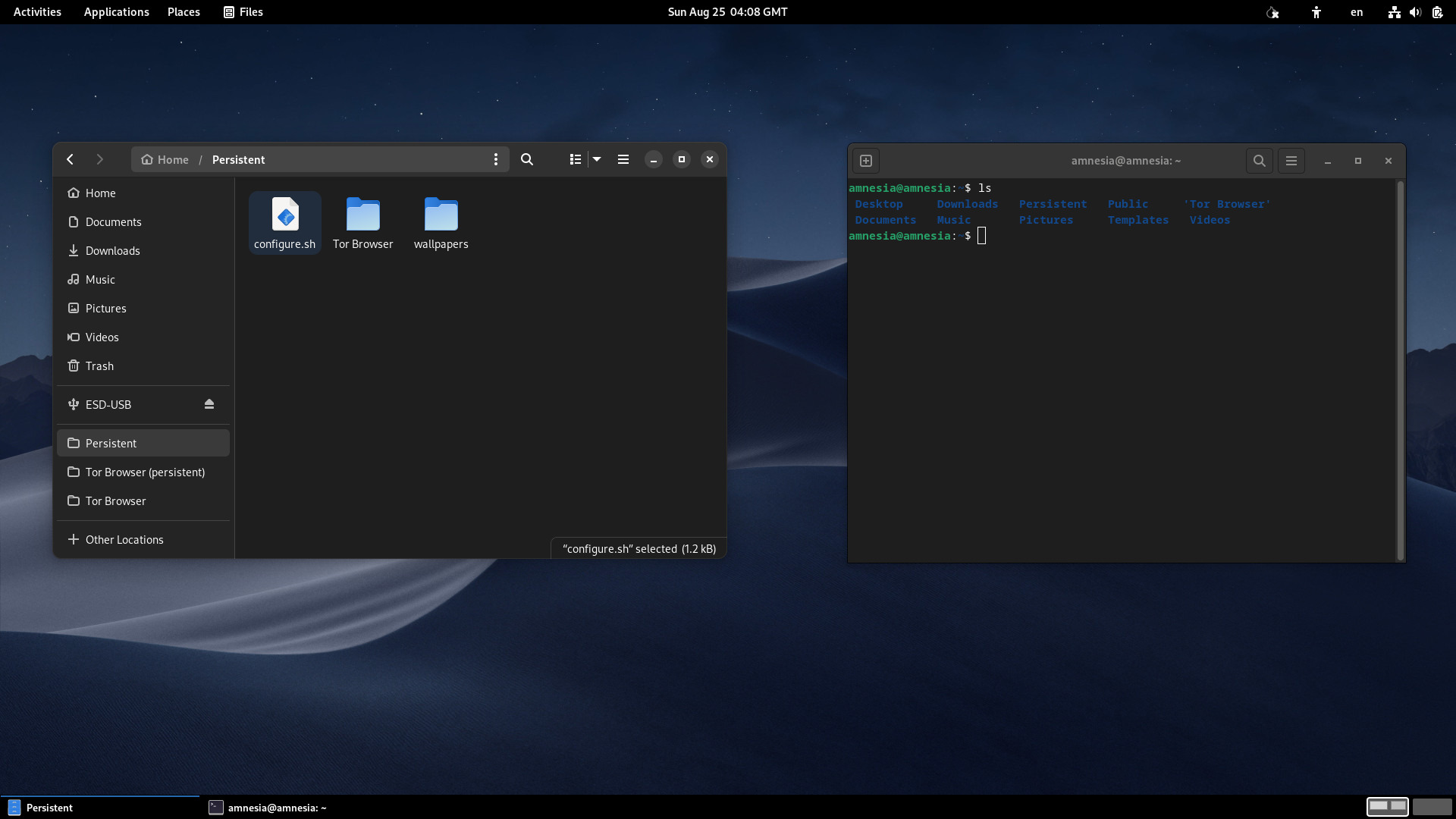The width and height of the screenshot is (1456, 819).
Task: Click the back navigation arrow
Action: (70, 159)
